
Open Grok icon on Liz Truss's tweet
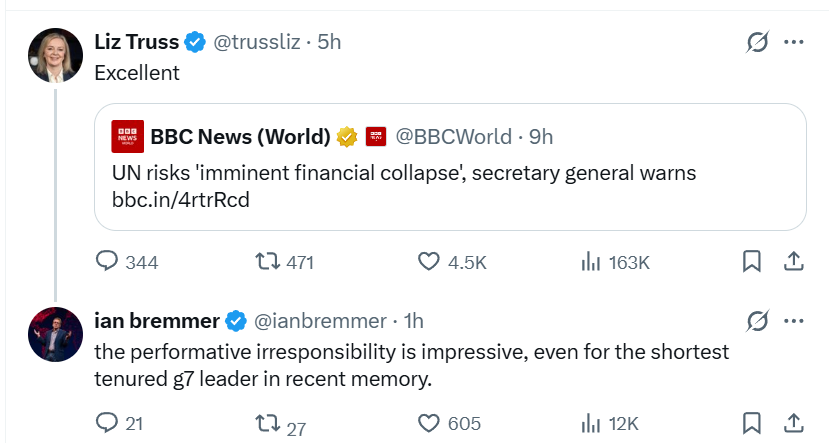point(757,42)
